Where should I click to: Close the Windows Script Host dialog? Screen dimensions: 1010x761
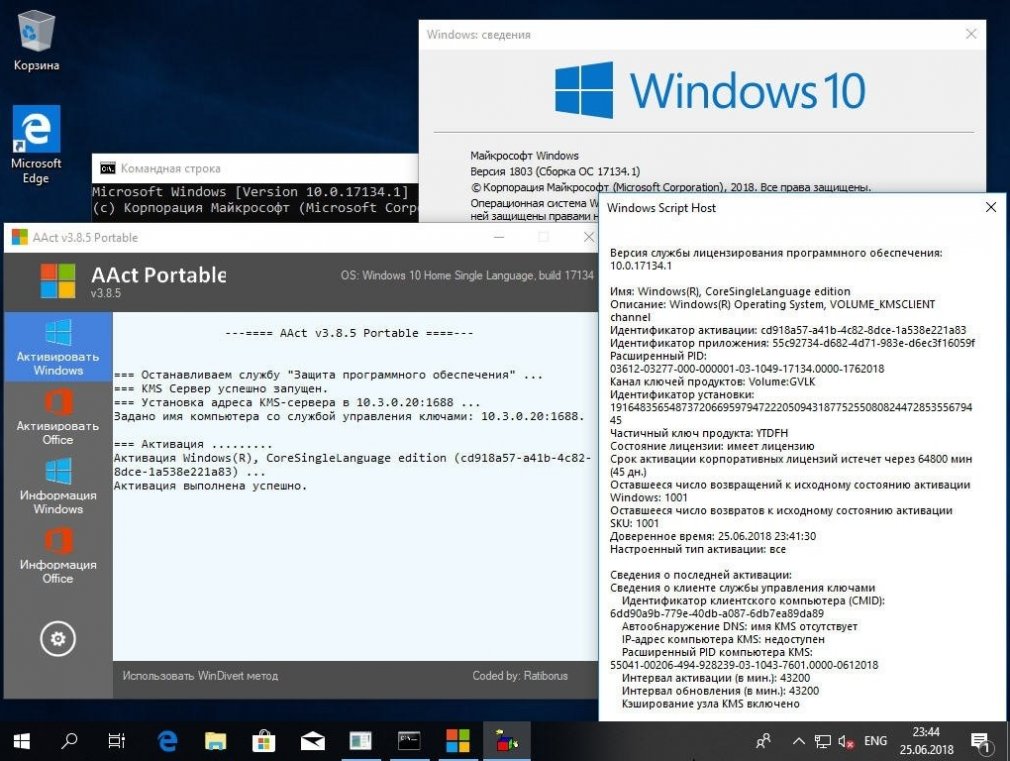tap(991, 207)
